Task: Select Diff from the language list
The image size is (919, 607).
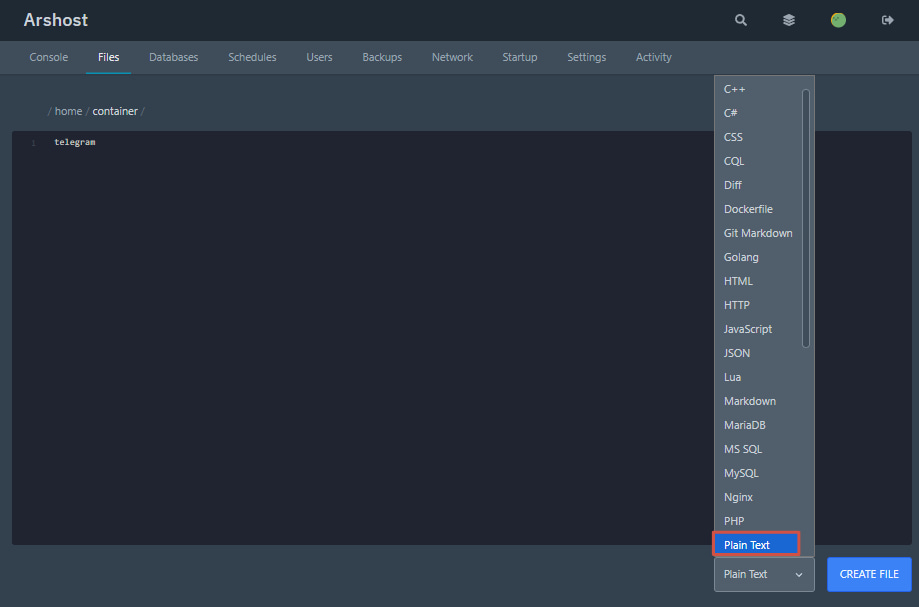Action: click(757, 185)
